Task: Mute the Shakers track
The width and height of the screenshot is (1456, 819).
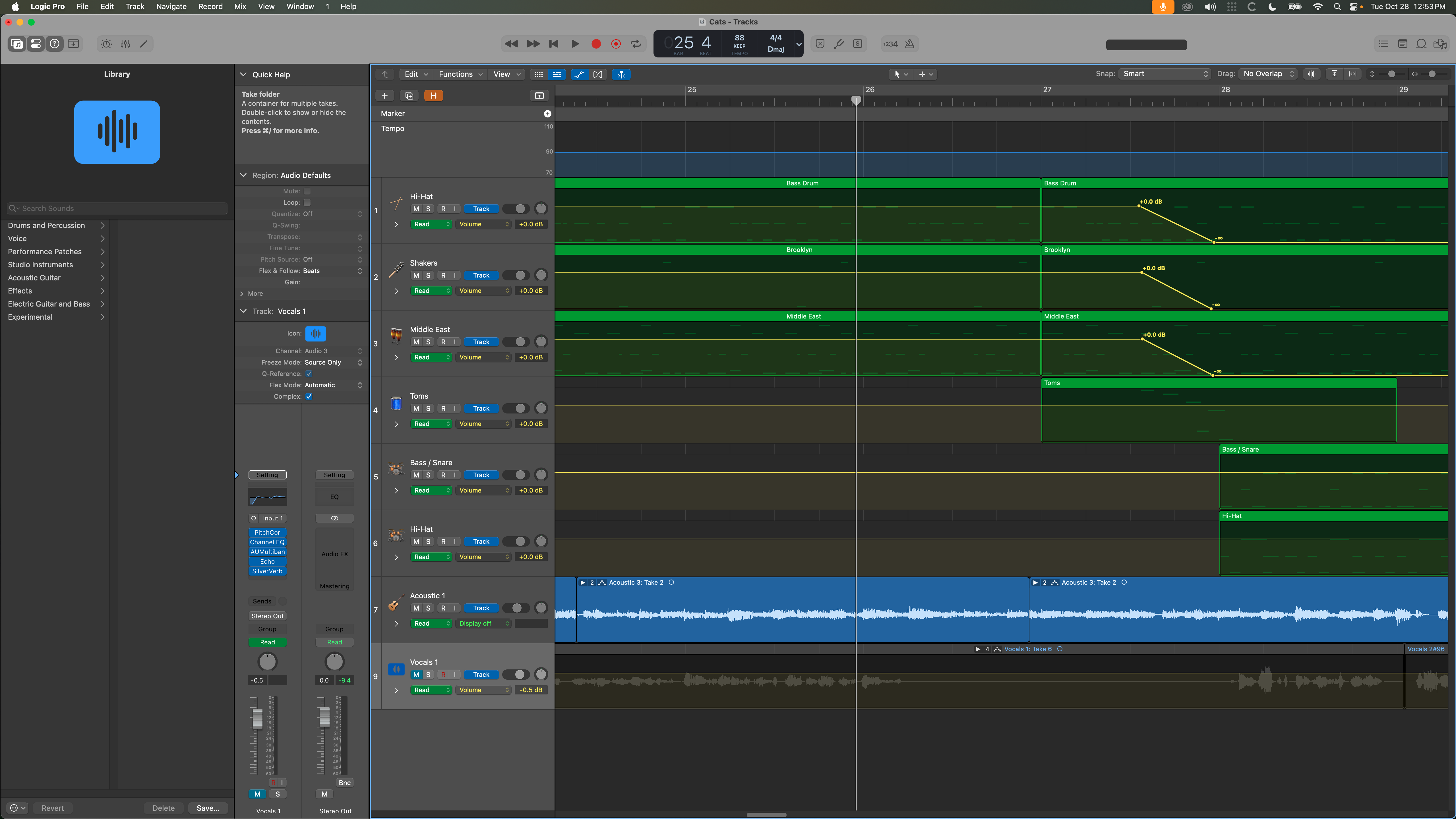Action: pos(416,275)
